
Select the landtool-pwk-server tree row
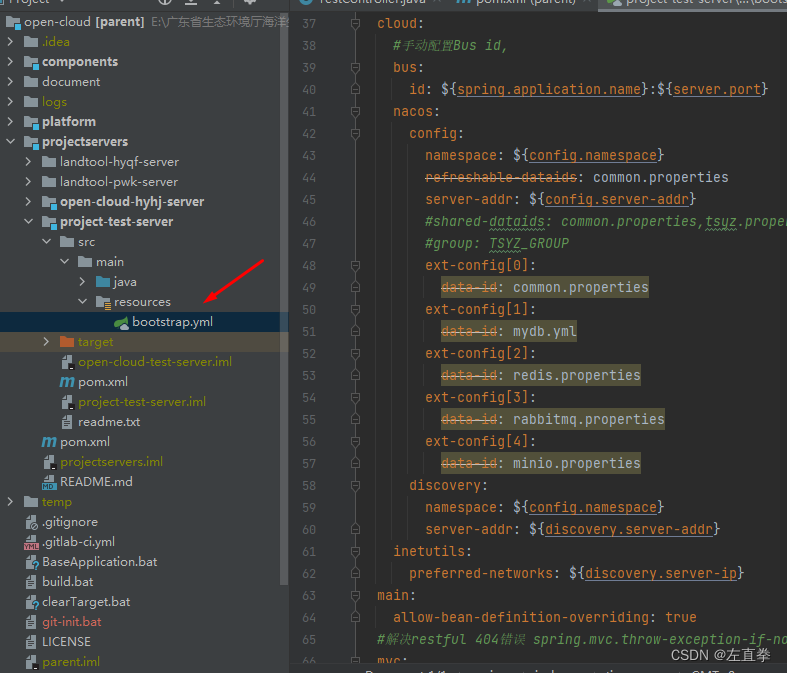[x=144, y=182]
